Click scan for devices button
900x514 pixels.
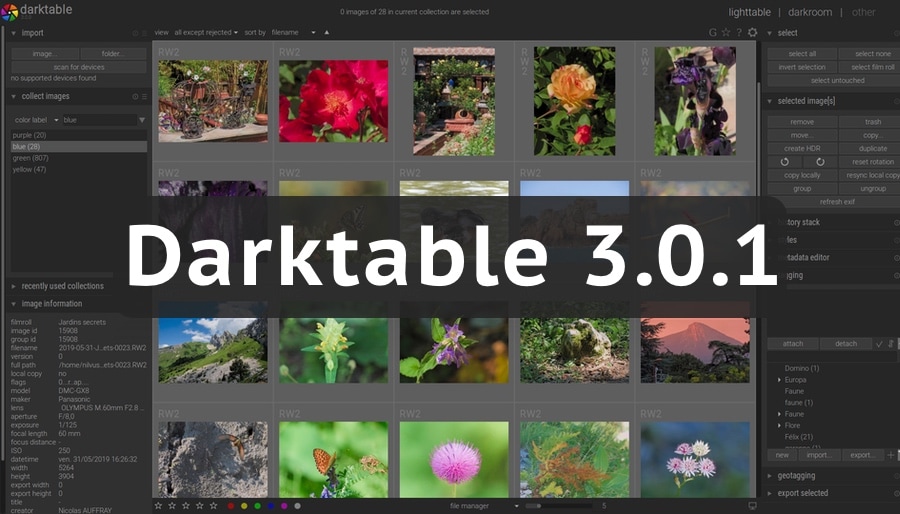79,67
